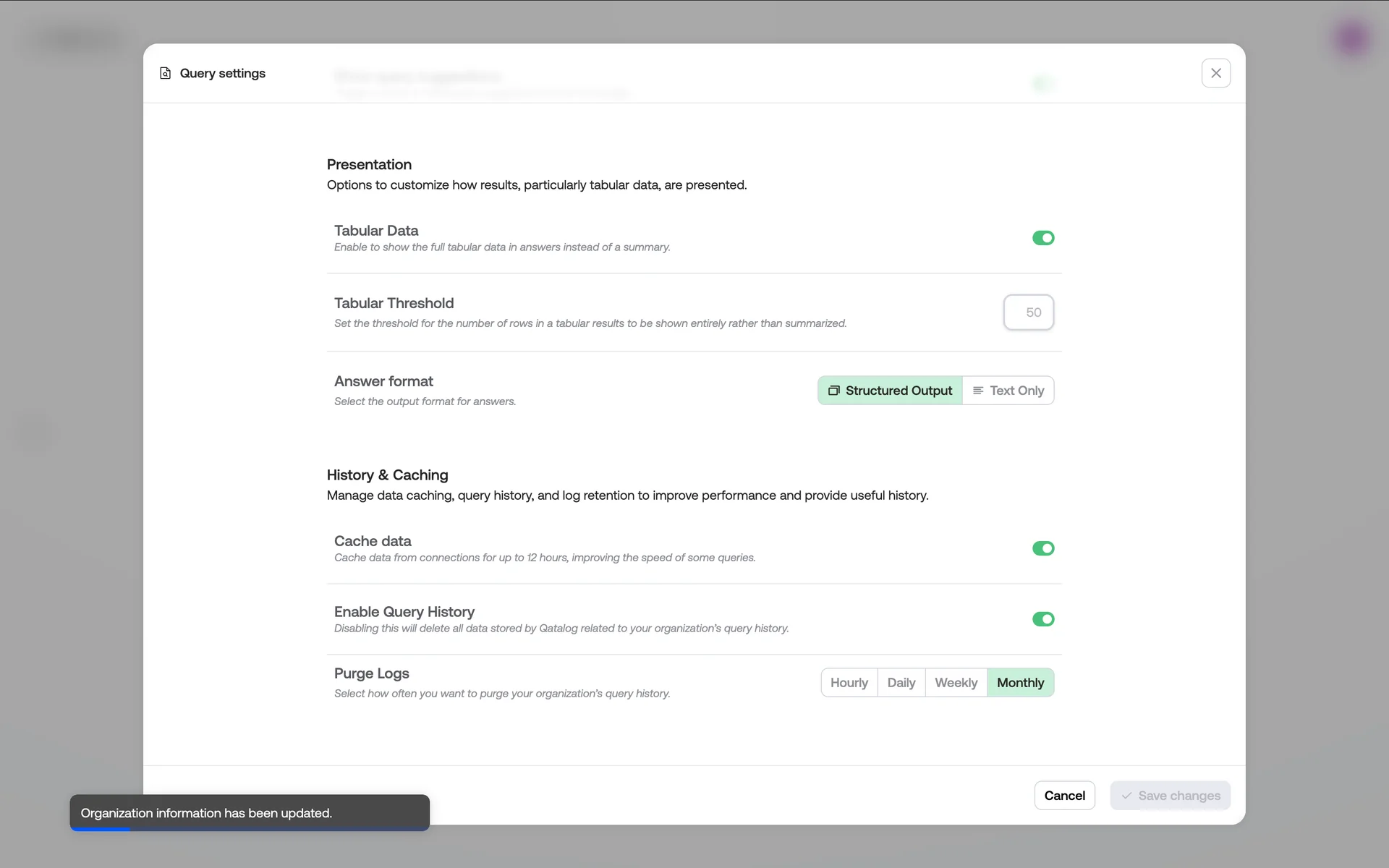Click the Text Only lines icon
Viewport: 1389px width, 868px height.
[x=978, y=391]
